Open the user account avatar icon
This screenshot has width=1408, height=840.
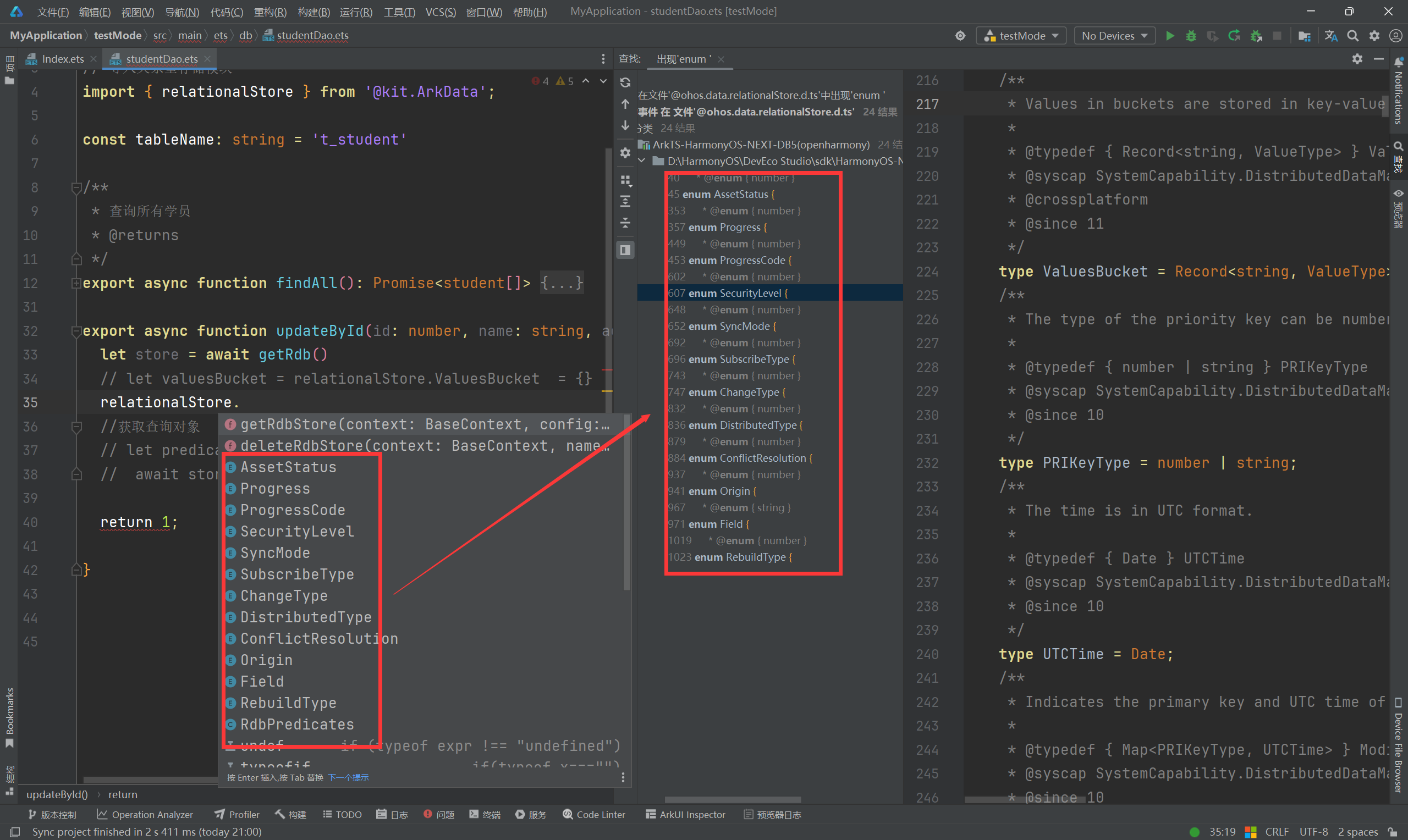[1395, 36]
